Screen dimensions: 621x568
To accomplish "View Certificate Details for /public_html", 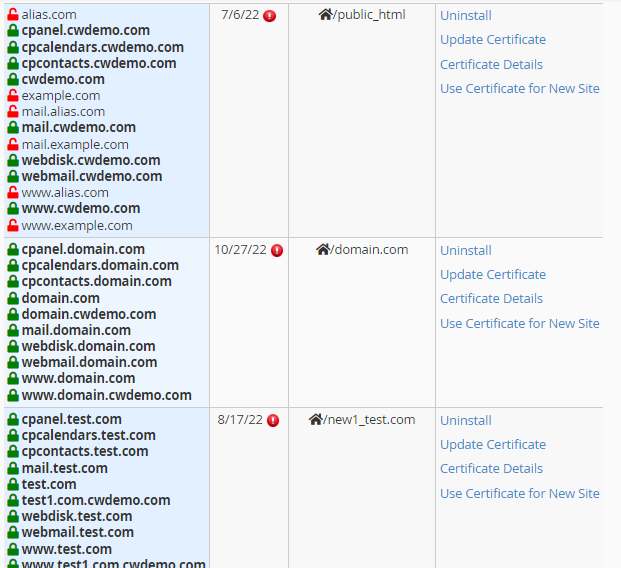I will tap(491, 65).
